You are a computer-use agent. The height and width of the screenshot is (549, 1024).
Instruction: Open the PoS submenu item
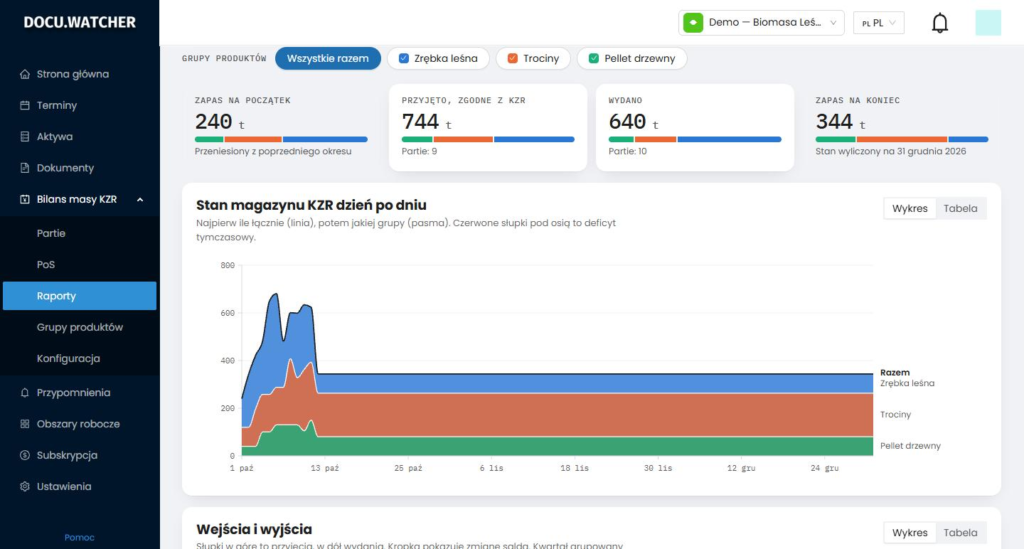(x=80, y=264)
